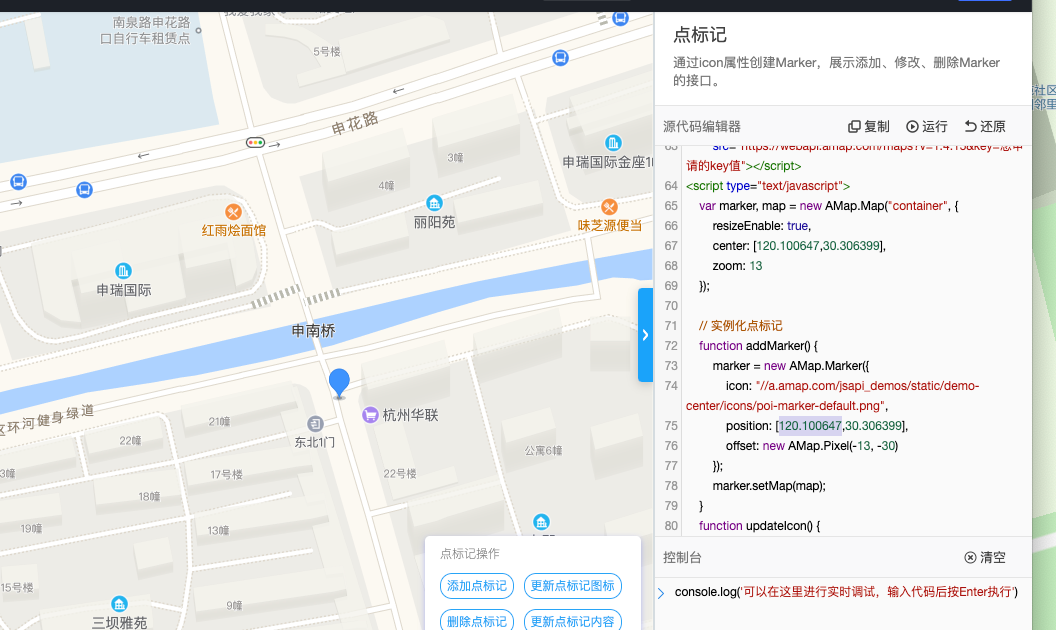Click the 点标记操作 panel title
Screen dimensions: 1056x630
tap(469, 554)
